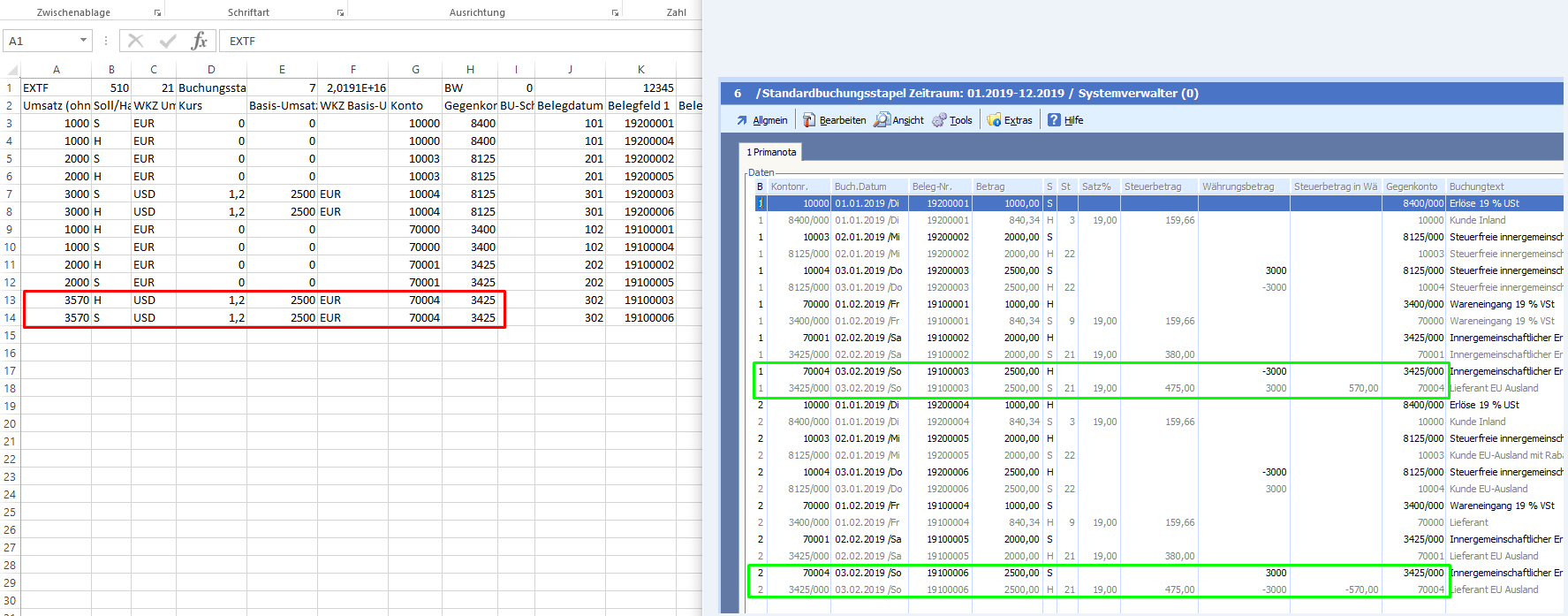
Task: Click the Extras folder icon
Action: tap(994, 120)
